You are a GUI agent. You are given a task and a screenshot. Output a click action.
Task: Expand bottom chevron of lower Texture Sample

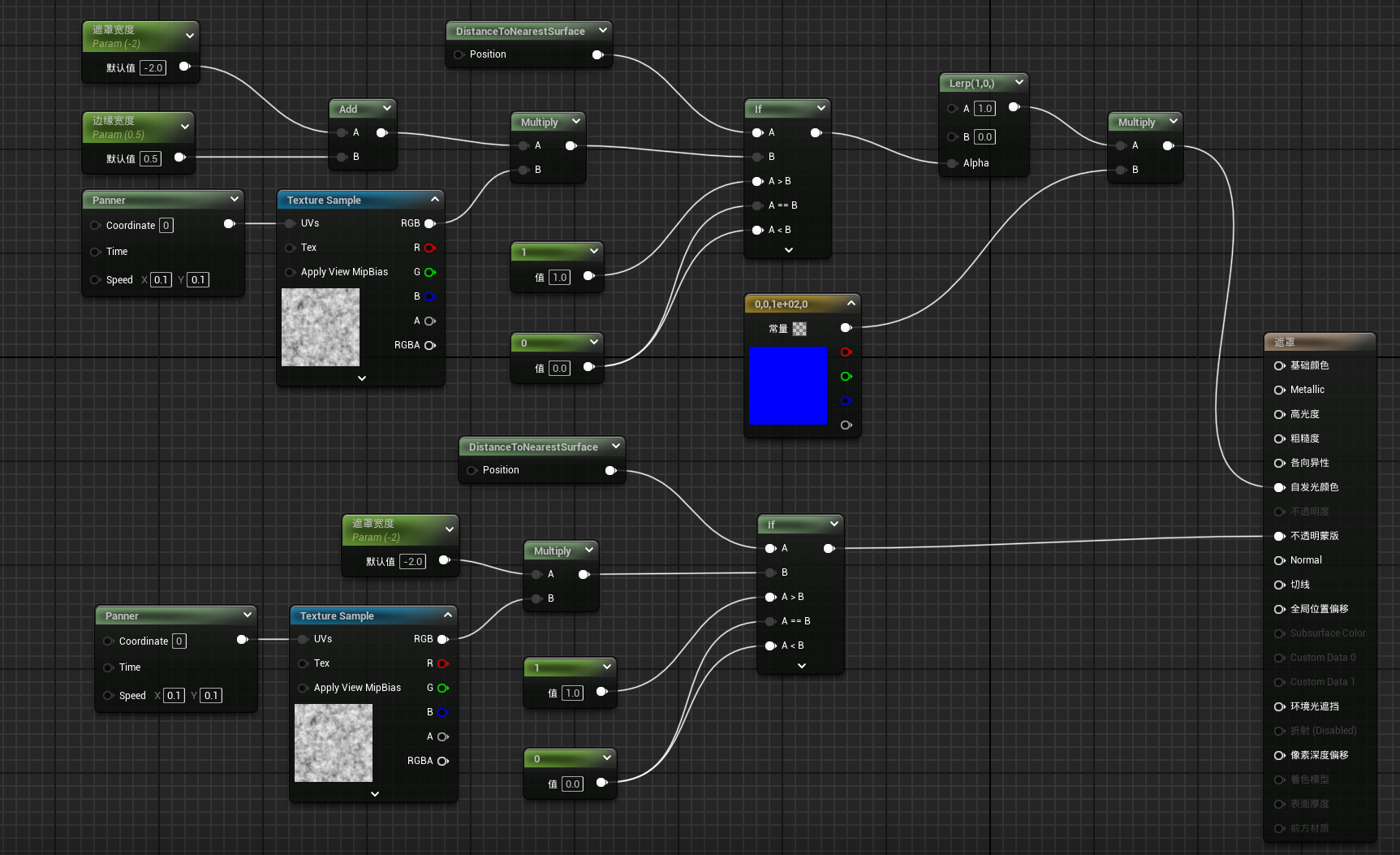[x=375, y=794]
